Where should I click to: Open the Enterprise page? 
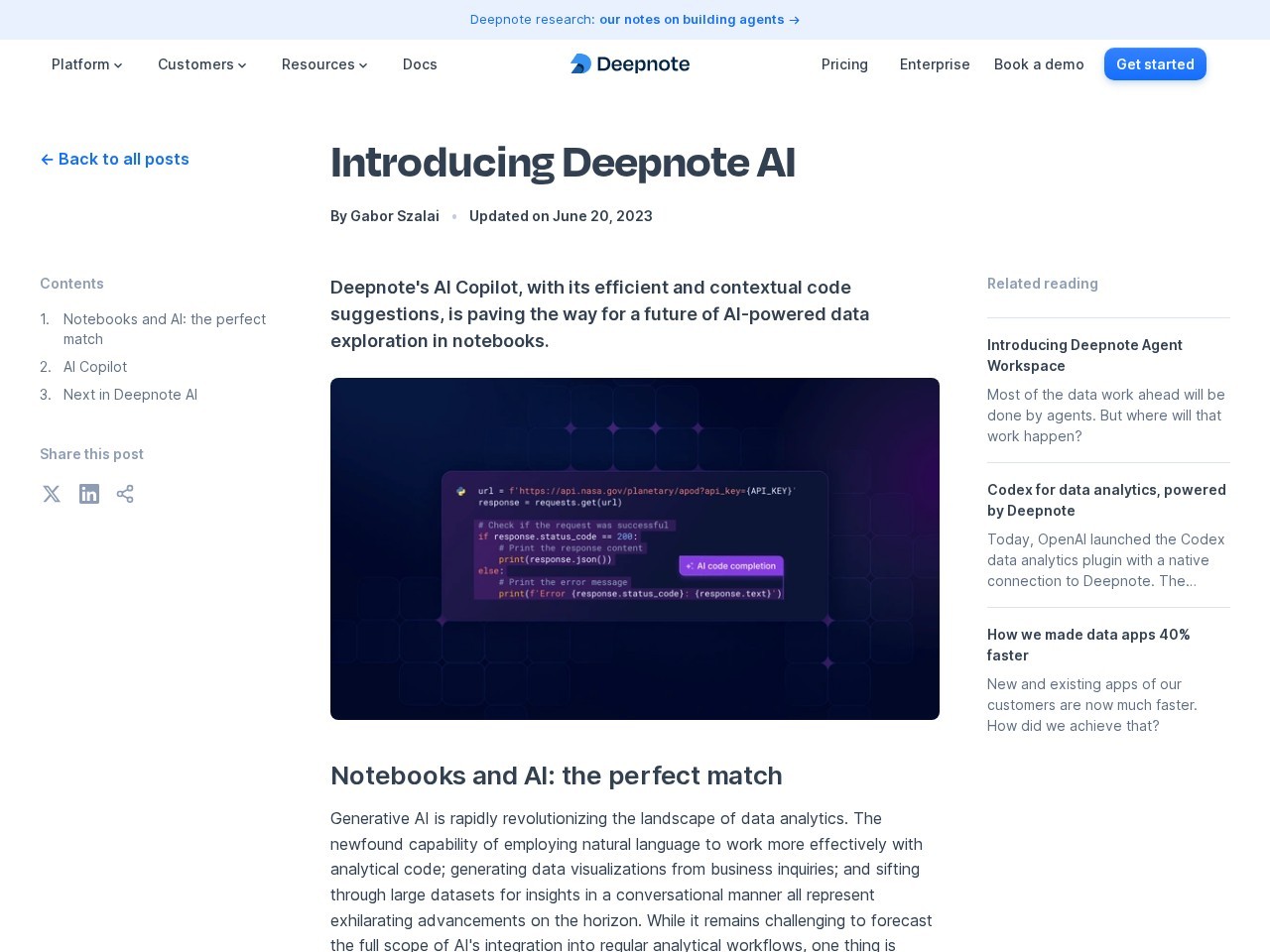tap(935, 64)
